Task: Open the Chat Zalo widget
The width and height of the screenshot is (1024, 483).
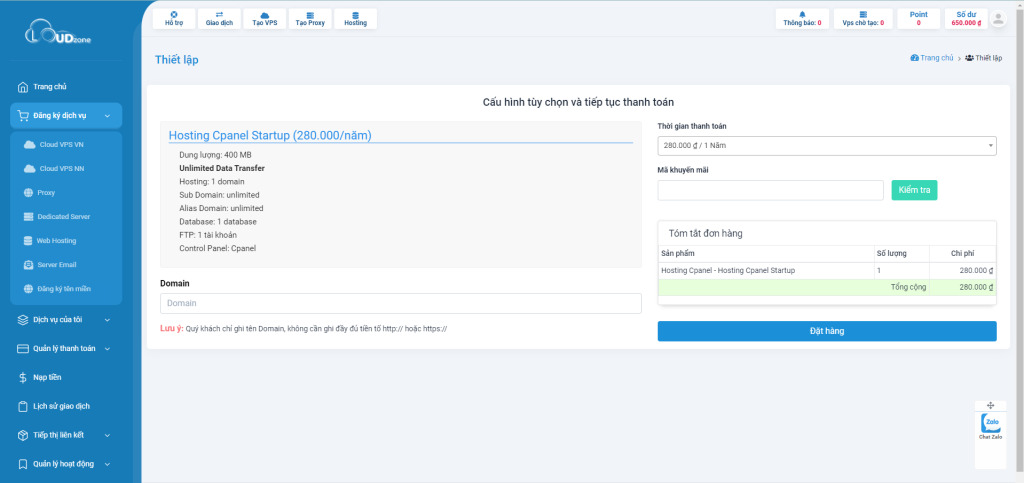Action: pos(989,423)
